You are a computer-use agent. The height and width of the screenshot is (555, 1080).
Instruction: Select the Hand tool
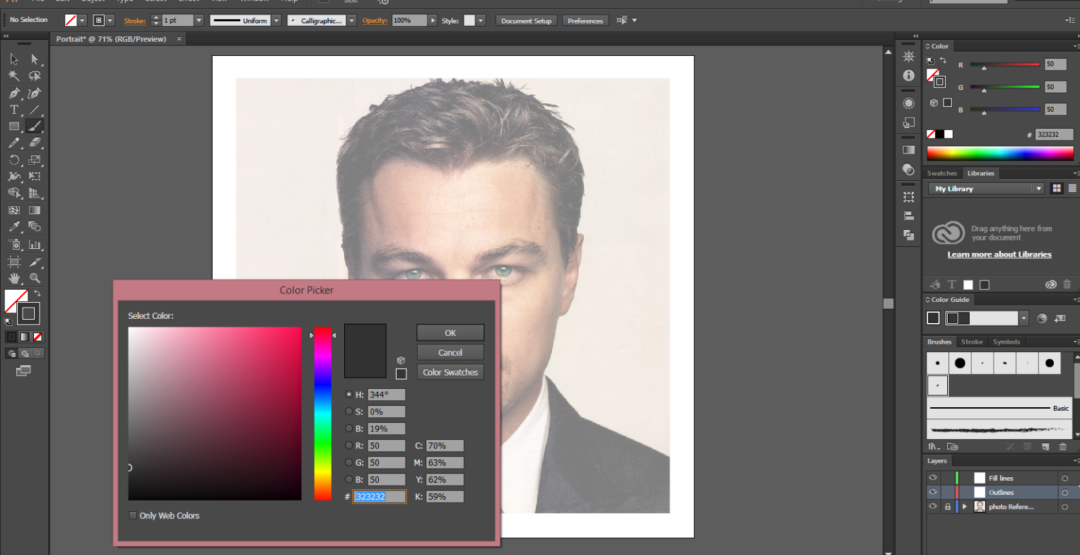click(14, 278)
